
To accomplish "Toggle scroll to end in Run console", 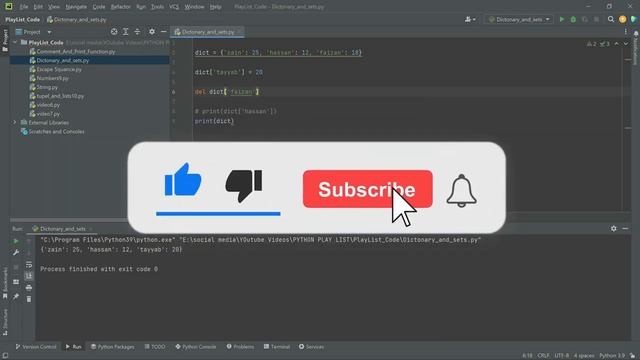I will 29,276.
